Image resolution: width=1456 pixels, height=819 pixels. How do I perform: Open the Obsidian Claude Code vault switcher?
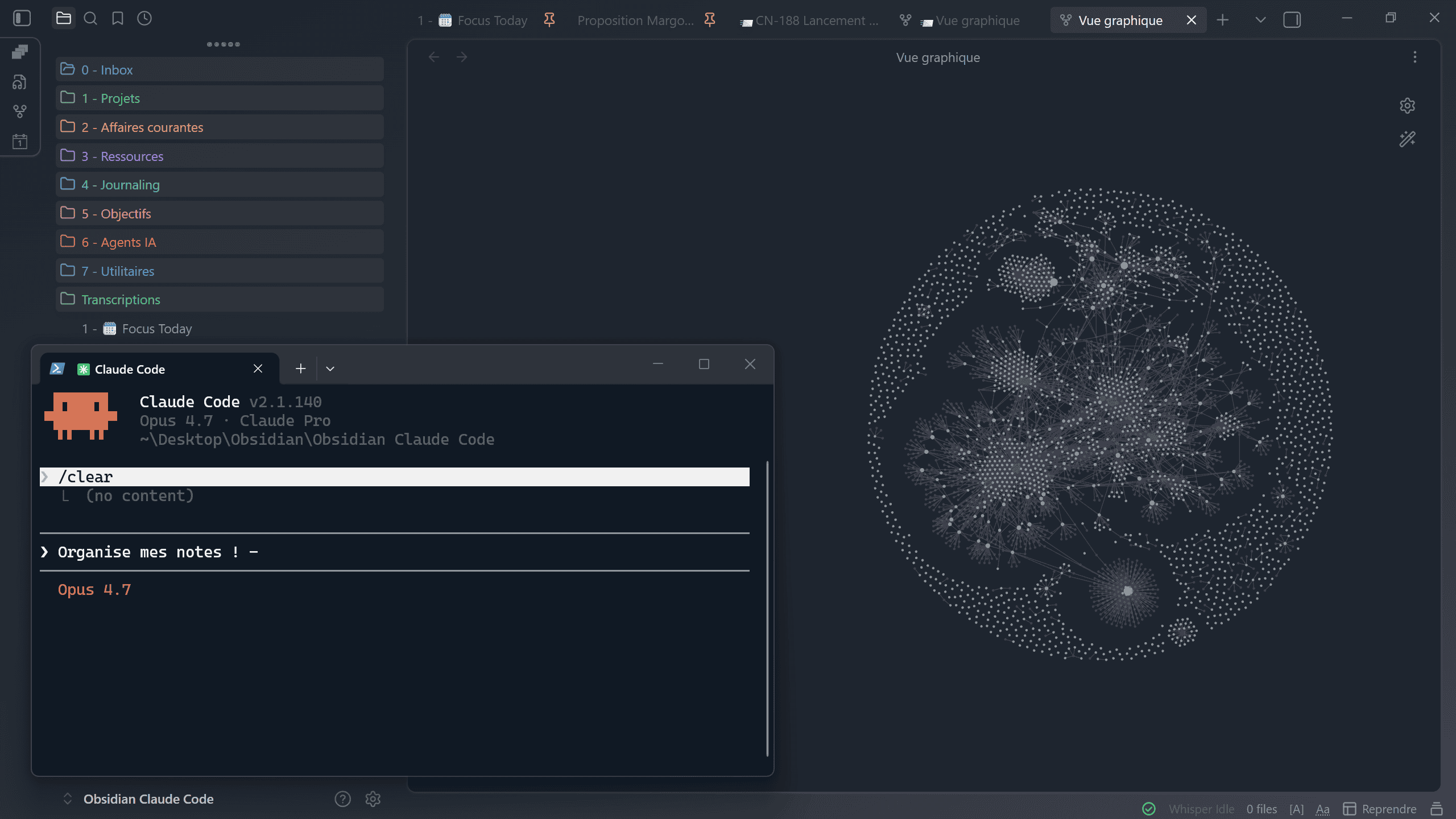point(140,799)
